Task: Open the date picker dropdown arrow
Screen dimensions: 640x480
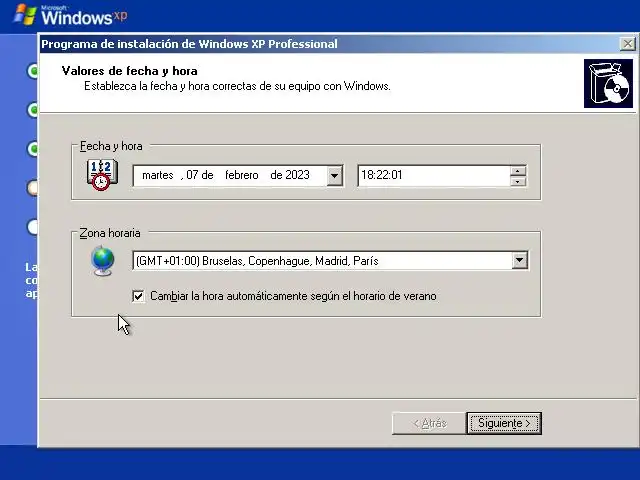Action: (x=334, y=176)
